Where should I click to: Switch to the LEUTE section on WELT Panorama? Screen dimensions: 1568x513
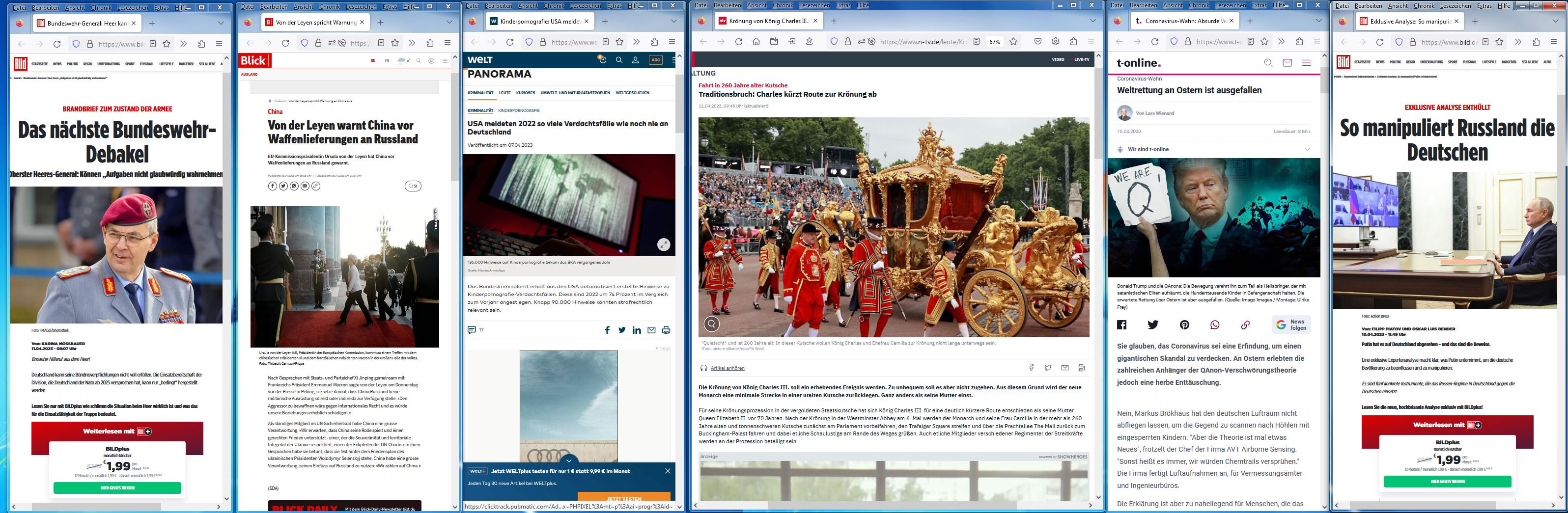pyautogui.click(x=504, y=93)
